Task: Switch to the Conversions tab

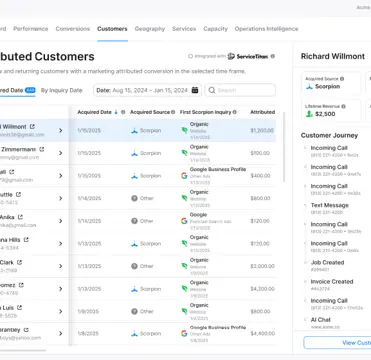Action: pos(73,29)
